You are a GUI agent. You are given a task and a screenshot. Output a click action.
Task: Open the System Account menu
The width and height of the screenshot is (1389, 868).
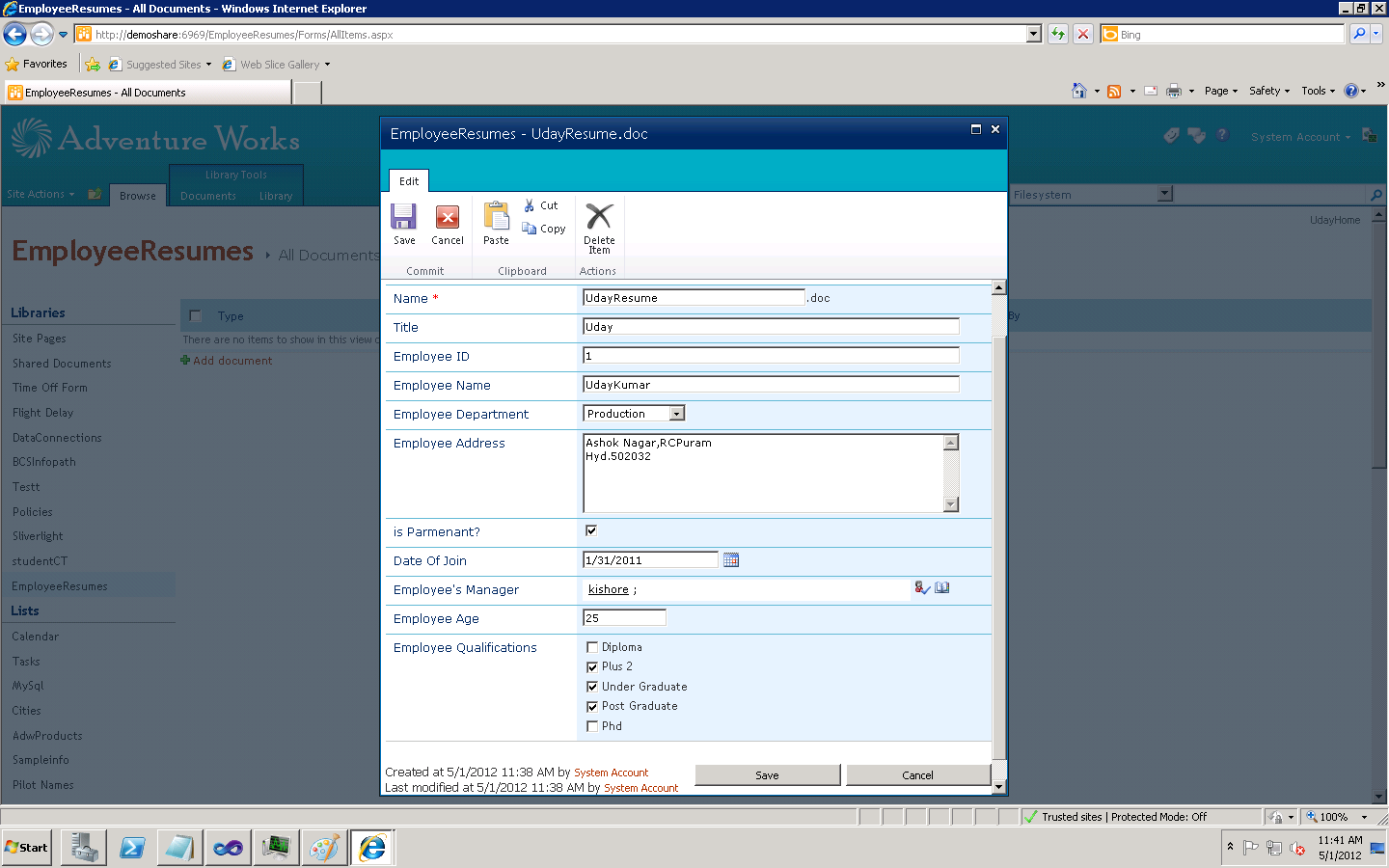coord(1300,137)
